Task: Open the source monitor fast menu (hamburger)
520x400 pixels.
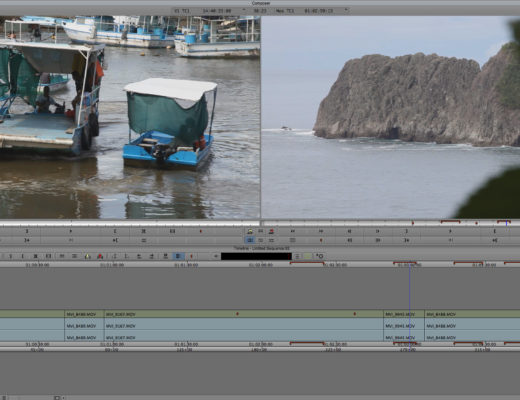Action: 144,240
